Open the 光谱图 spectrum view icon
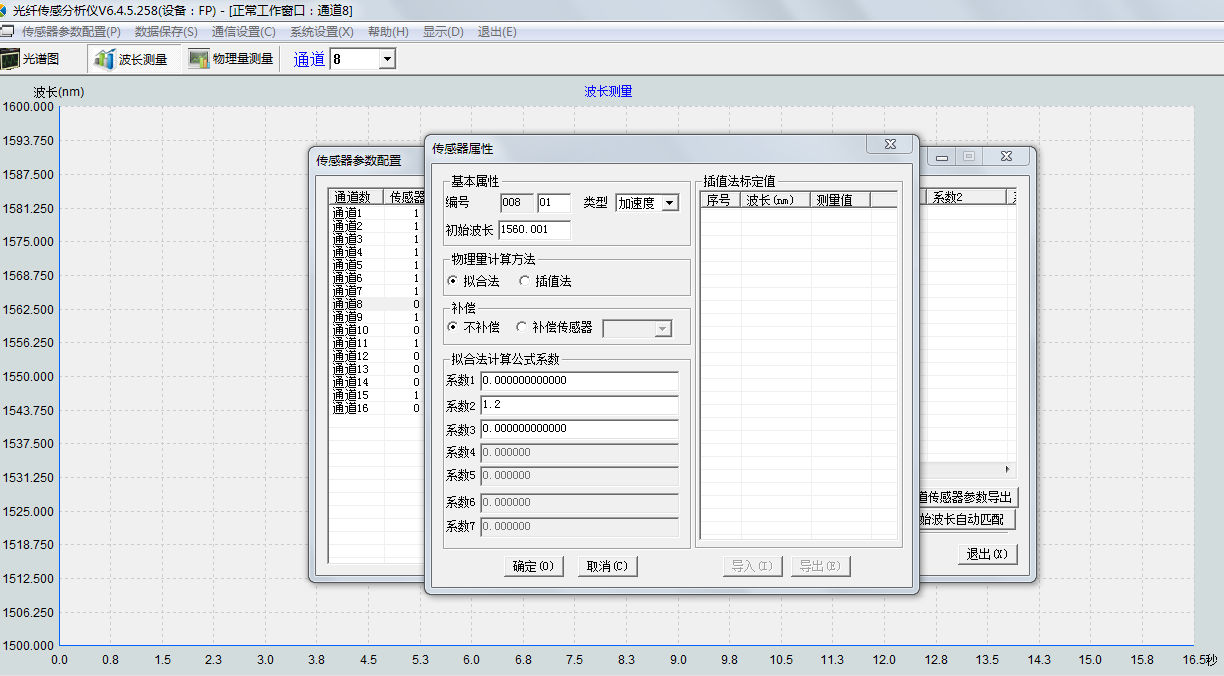 (x=11, y=59)
